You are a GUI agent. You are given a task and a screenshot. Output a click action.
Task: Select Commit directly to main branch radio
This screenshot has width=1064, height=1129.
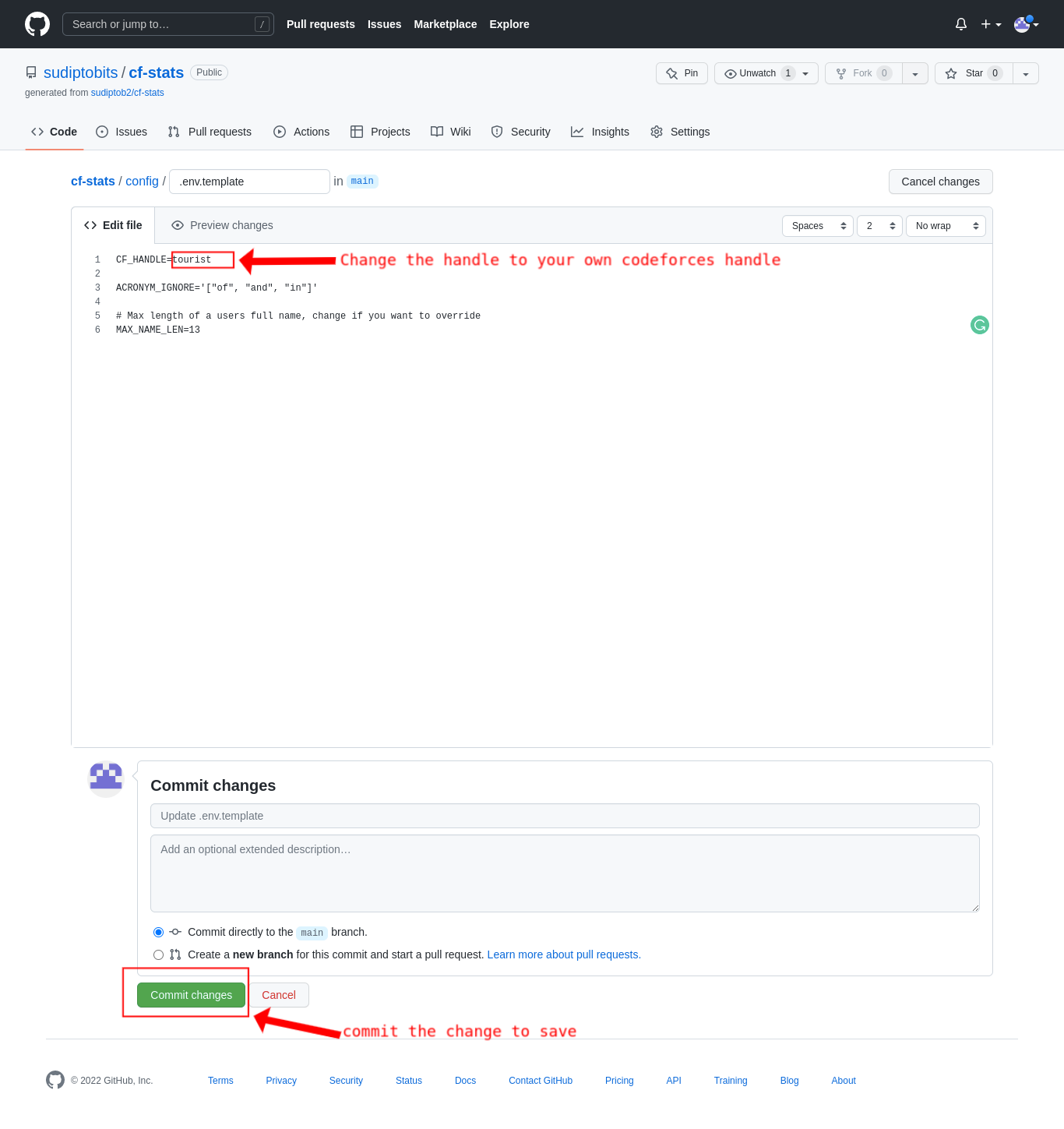[x=158, y=933]
